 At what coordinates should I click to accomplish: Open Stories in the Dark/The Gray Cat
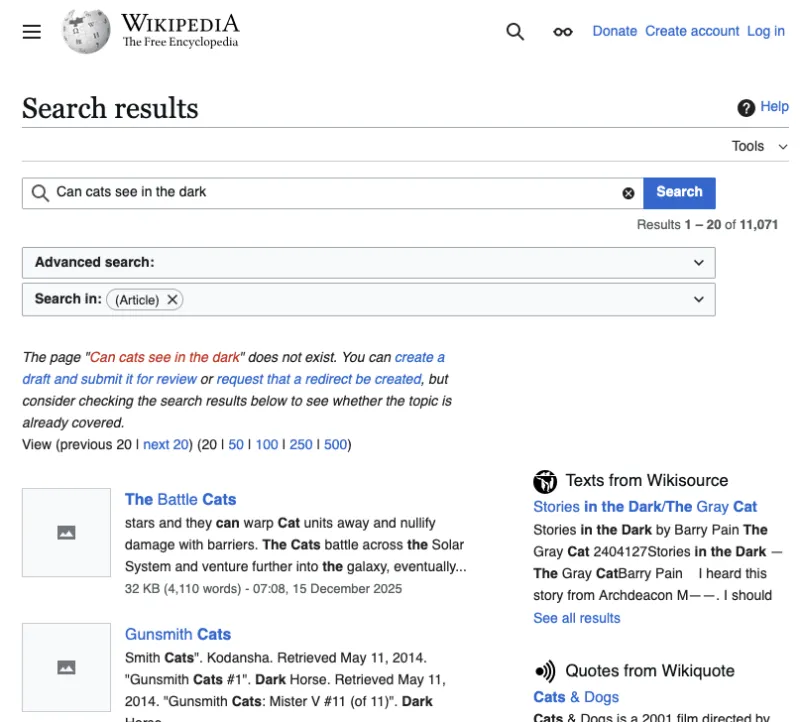645,507
